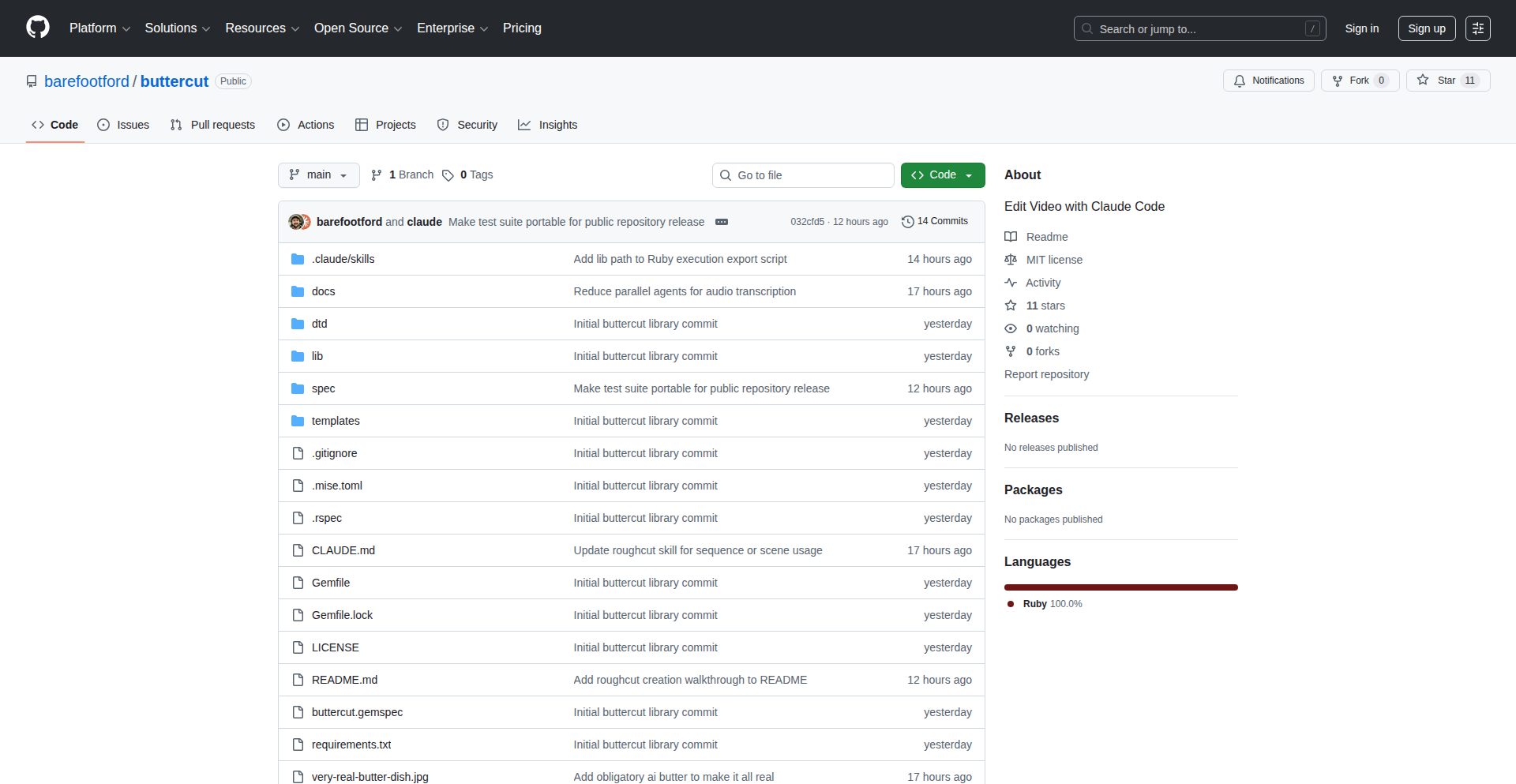Click the GitHub logo icon

point(38,28)
